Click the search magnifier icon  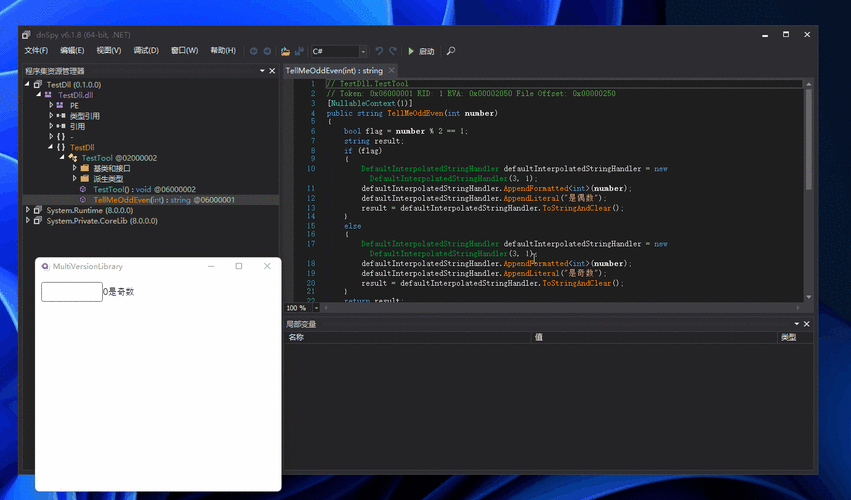tap(451, 51)
